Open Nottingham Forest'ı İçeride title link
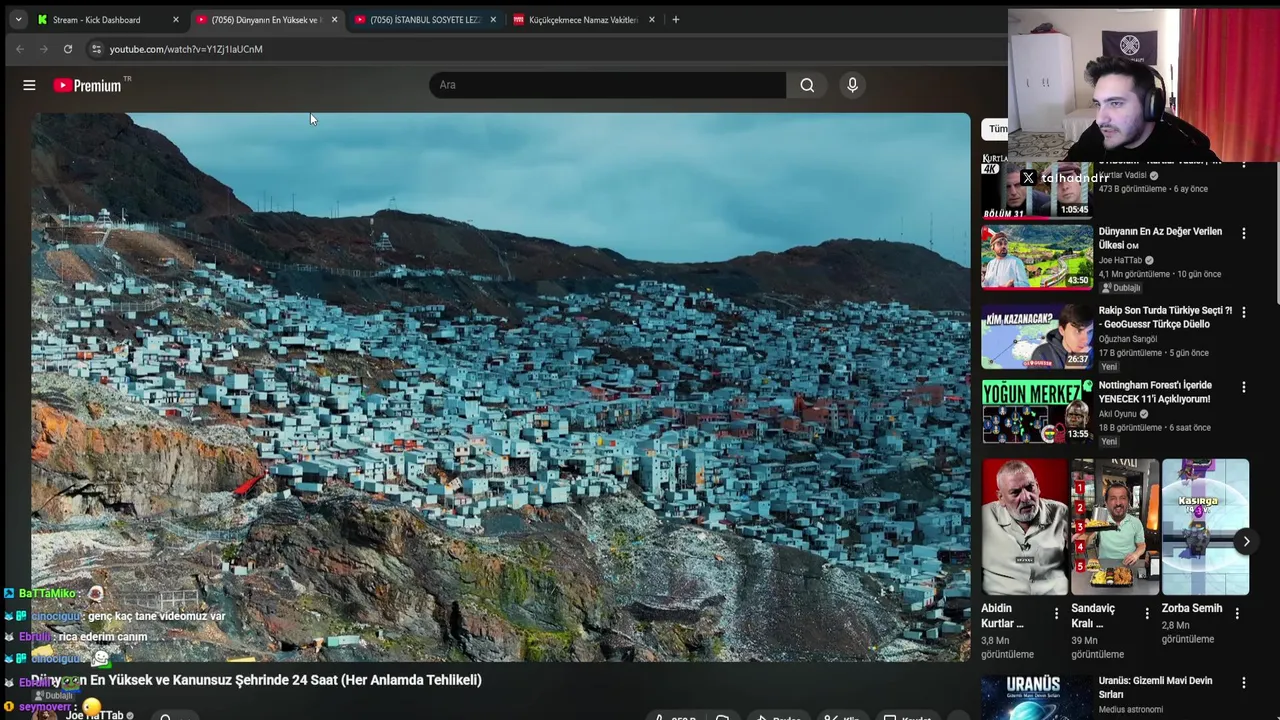Viewport: 1280px width, 720px height. (1155, 392)
